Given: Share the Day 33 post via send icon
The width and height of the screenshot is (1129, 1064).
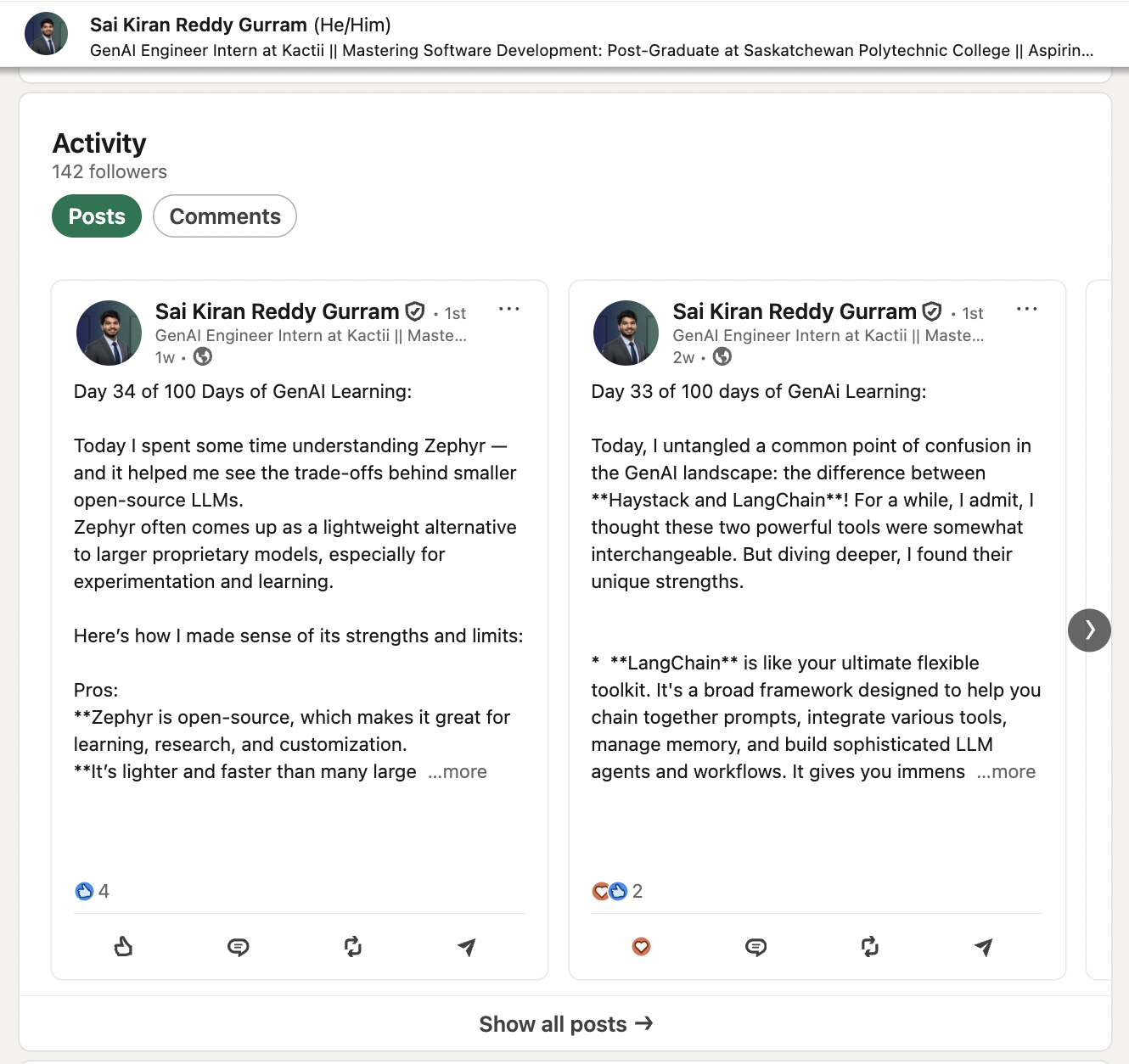Looking at the screenshot, I should (984, 947).
